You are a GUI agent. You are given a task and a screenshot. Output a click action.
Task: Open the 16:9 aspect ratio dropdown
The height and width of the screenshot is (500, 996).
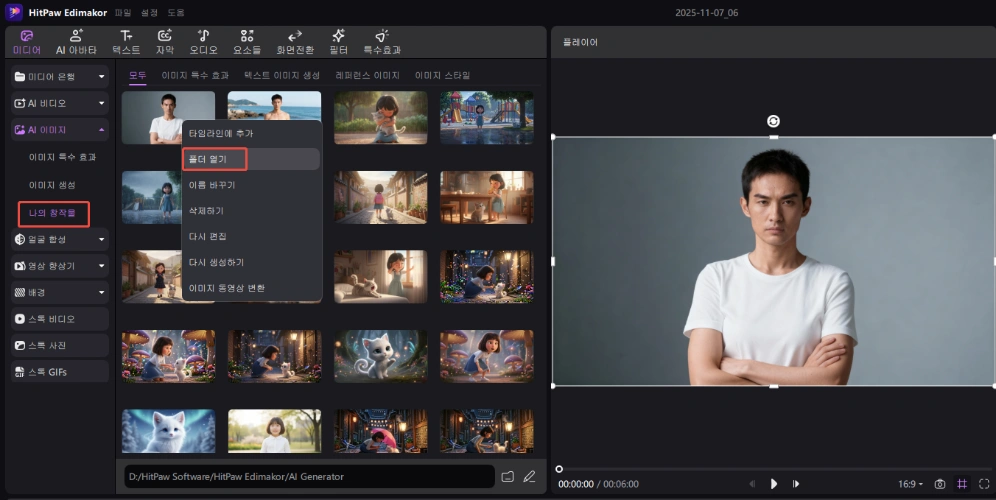point(910,484)
